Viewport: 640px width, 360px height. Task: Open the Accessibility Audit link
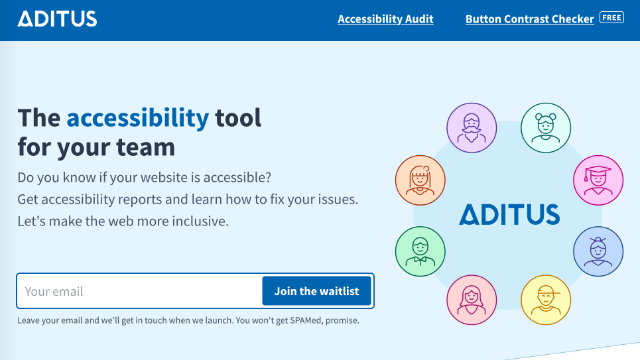click(385, 19)
